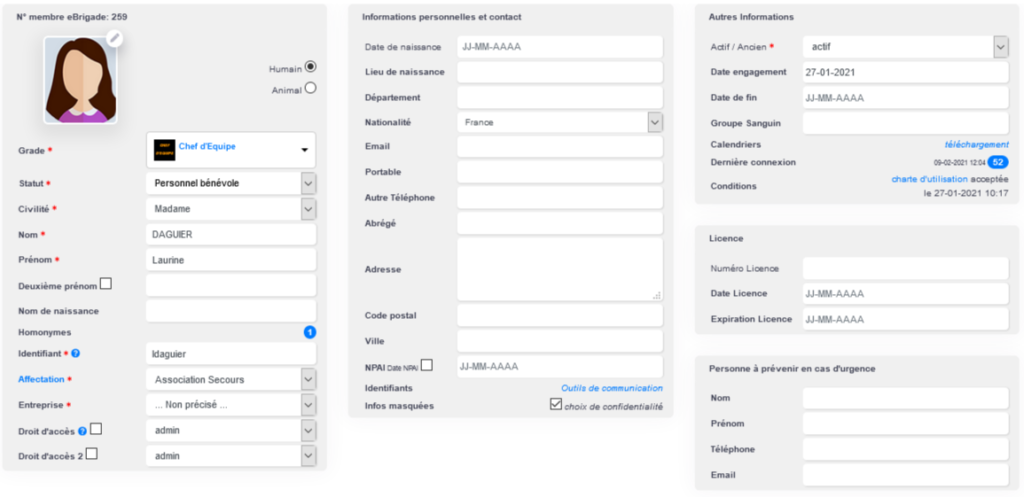Click the Homonymes blue count badge
The width and height of the screenshot is (1024, 497).
pos(309,332)
